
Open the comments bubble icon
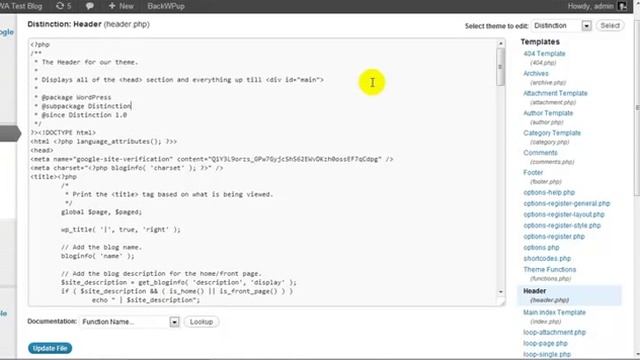pos(90,6)
